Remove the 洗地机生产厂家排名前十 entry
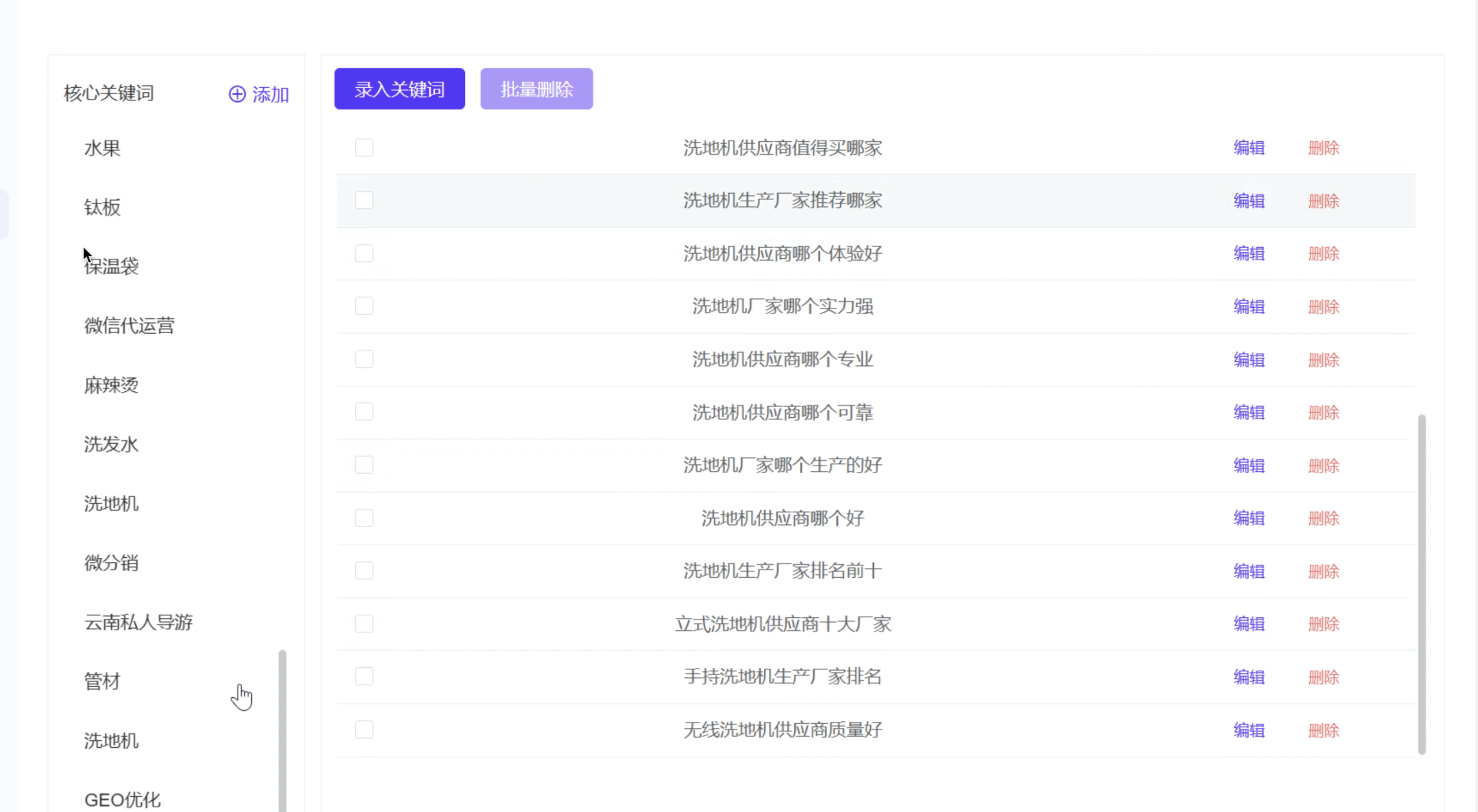Screen dimensions: 1478x812 tap(1323, 571)
